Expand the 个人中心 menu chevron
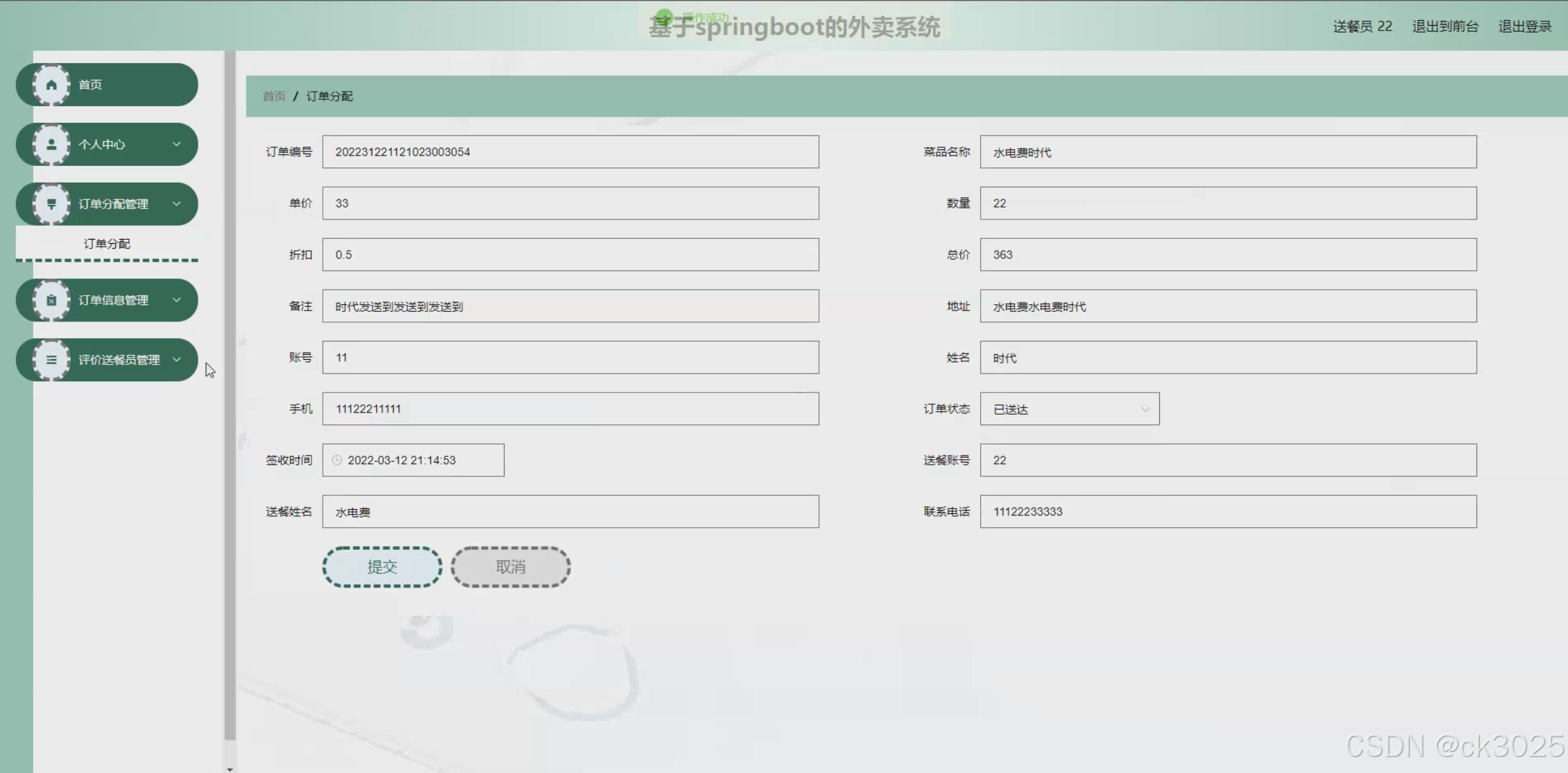The width and height of the screenshot is (1568, 773). [176, 144]
